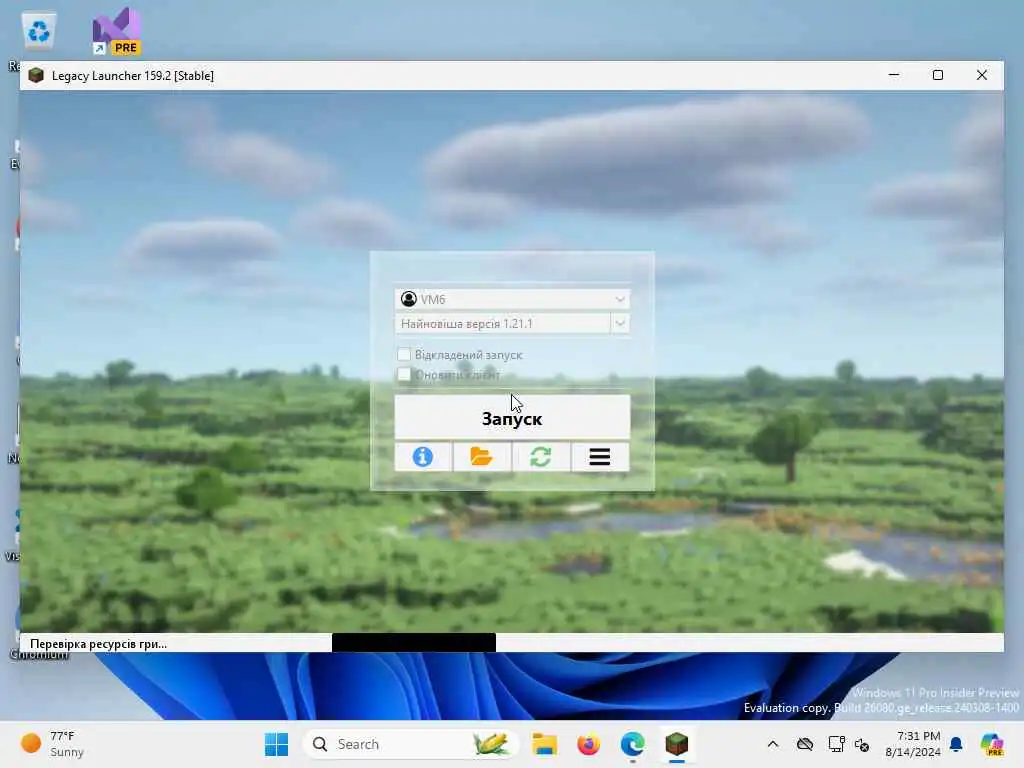Screen dimensions: 1024x768
Task: Click the Перевірка ресурсів гри status text
Action: click(99, 644)
